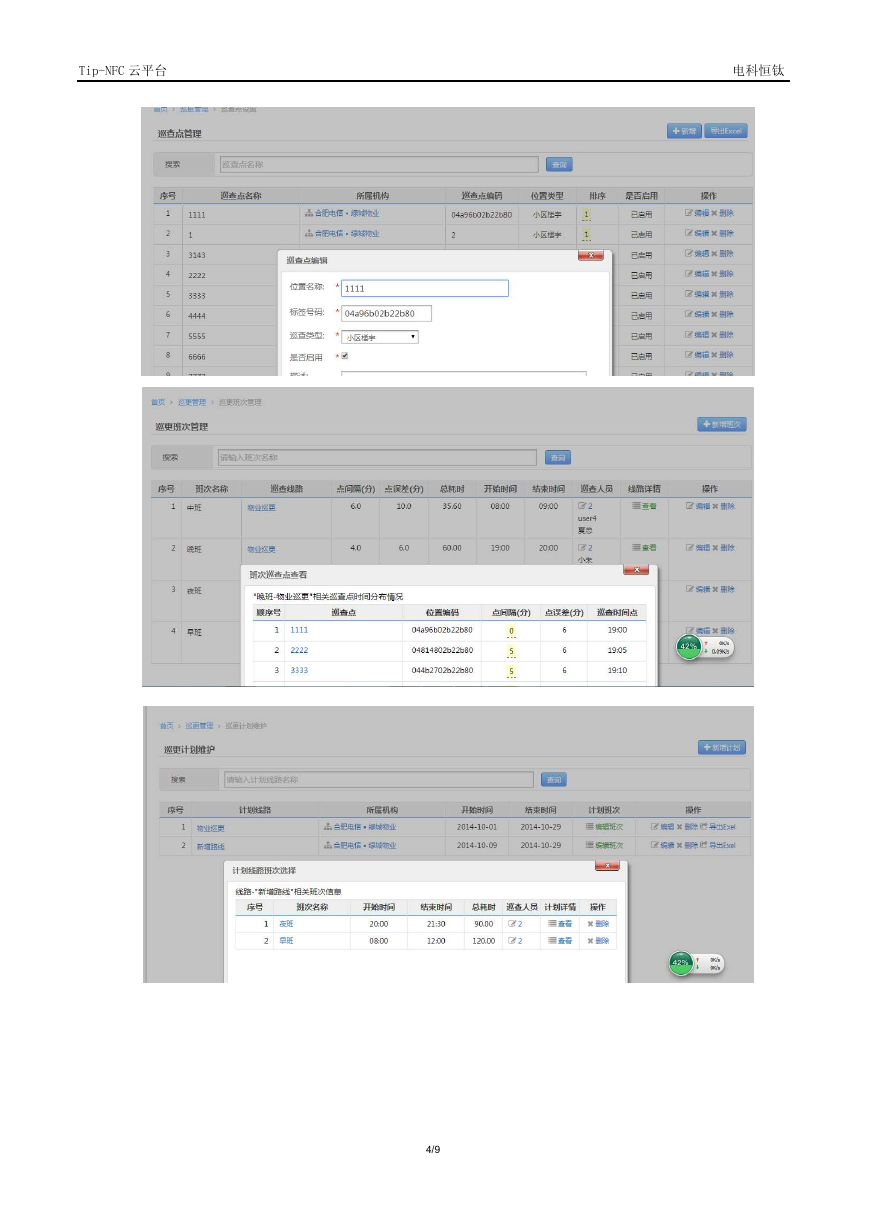
Task: Click the 查看 detail icon for 早班 in dialog
Action: [x=552, y=941]
